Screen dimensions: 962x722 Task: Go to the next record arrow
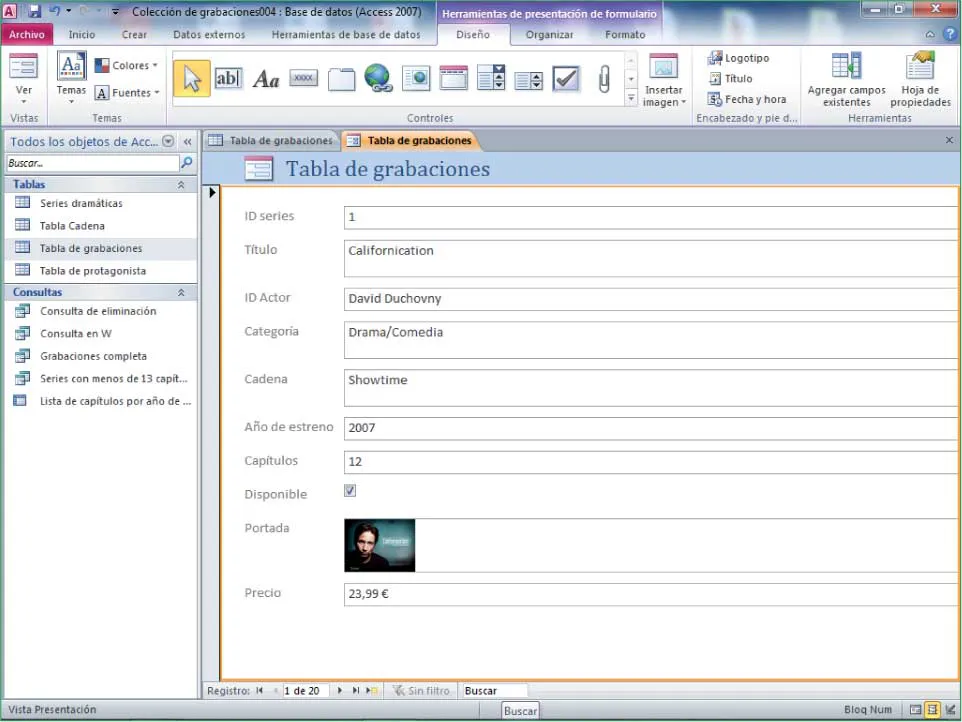(340, 690)
